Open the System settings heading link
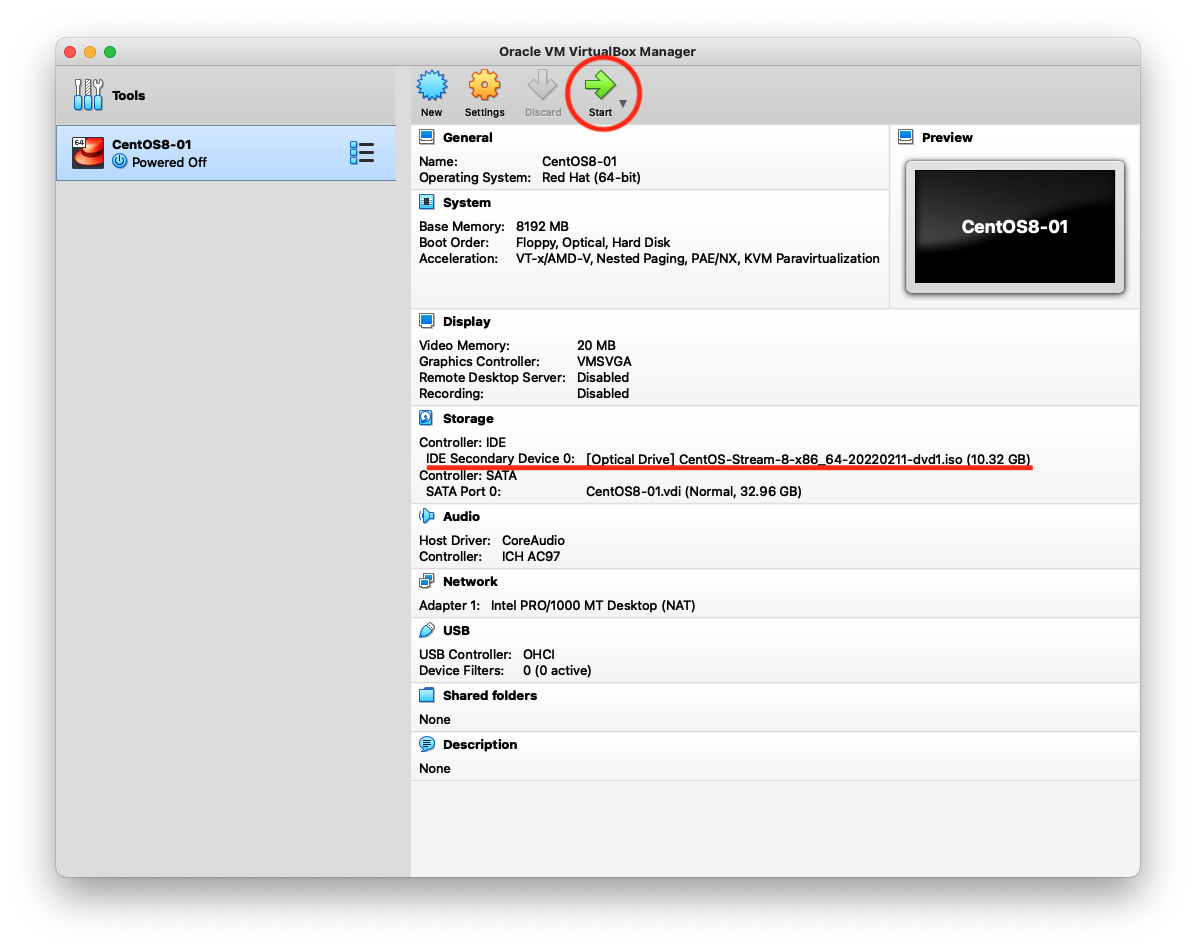The height and width of the screenshot is (951, 1196). coord(467,202)
